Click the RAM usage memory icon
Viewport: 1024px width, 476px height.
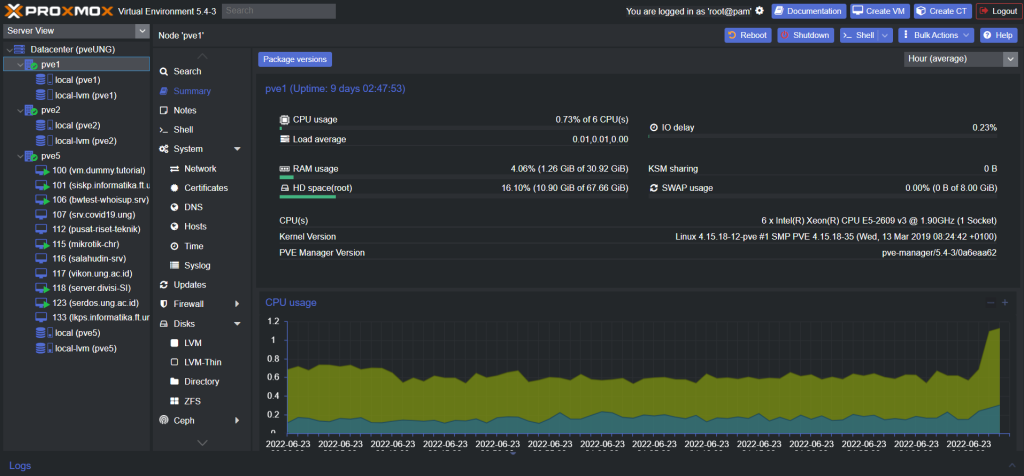[x=284, y=168]
